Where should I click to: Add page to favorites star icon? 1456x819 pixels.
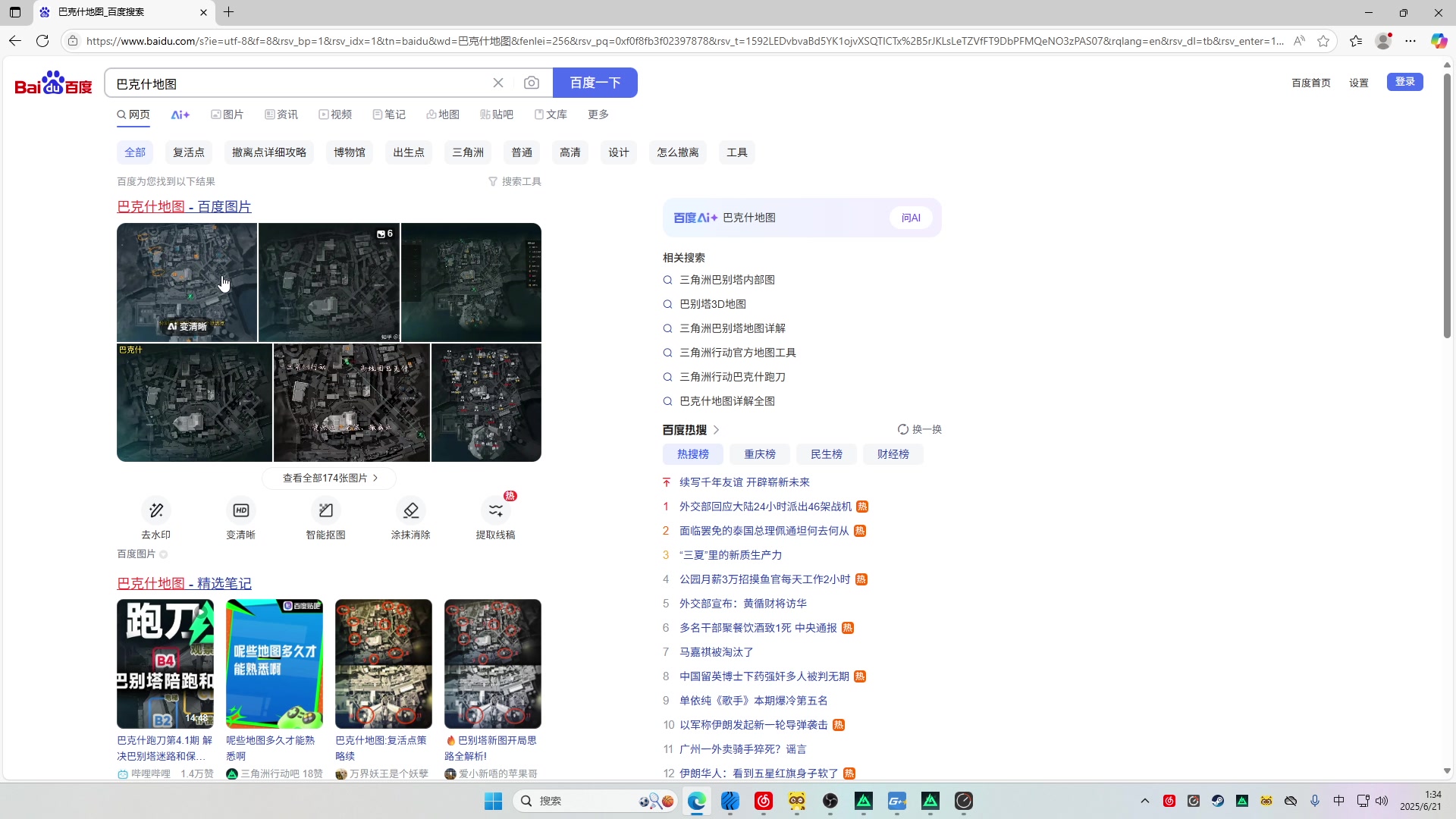click(1323, 41)
